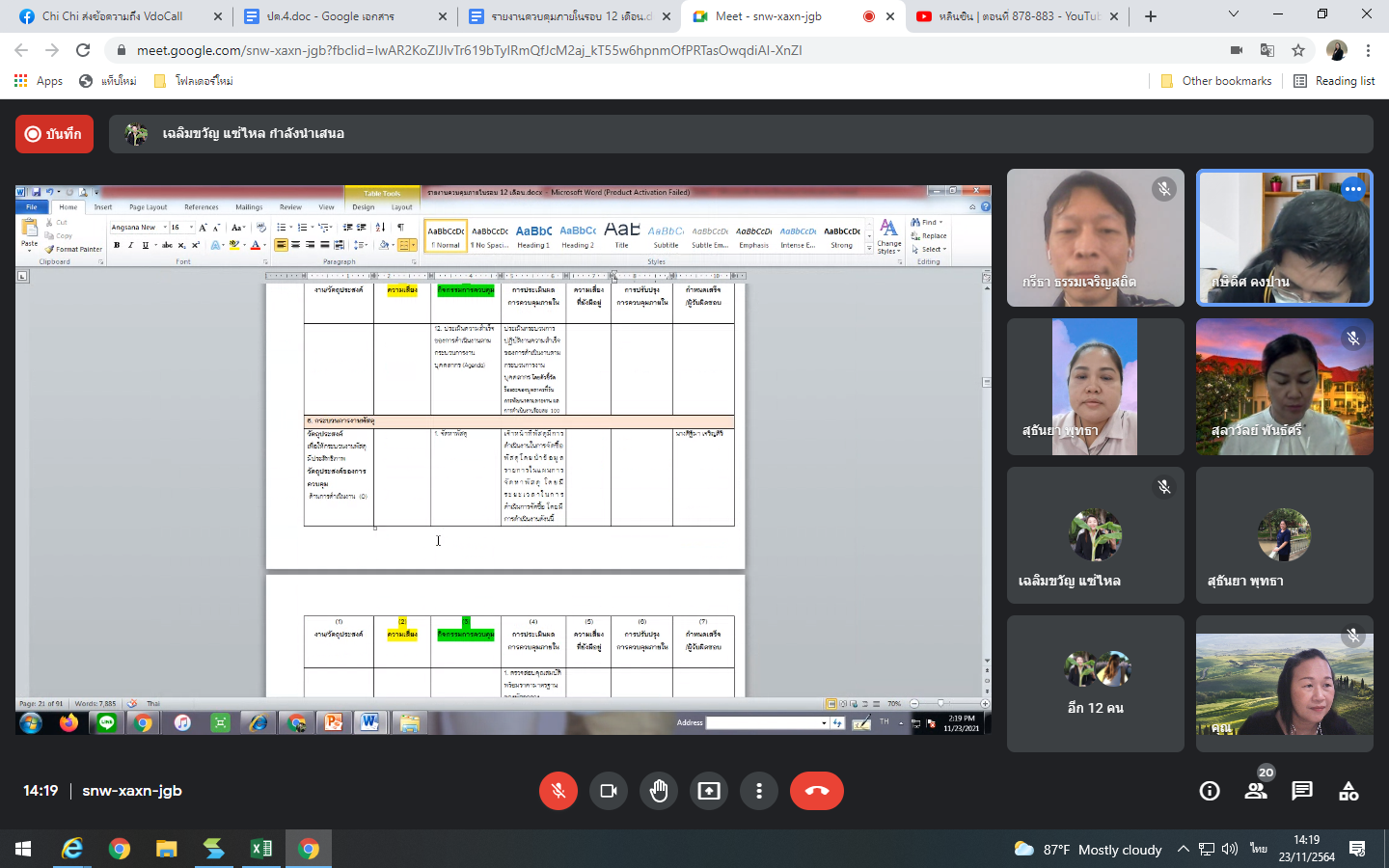Click the Reading list button
This screenshot has height=868, width=1389.
tap(1334, 81)
